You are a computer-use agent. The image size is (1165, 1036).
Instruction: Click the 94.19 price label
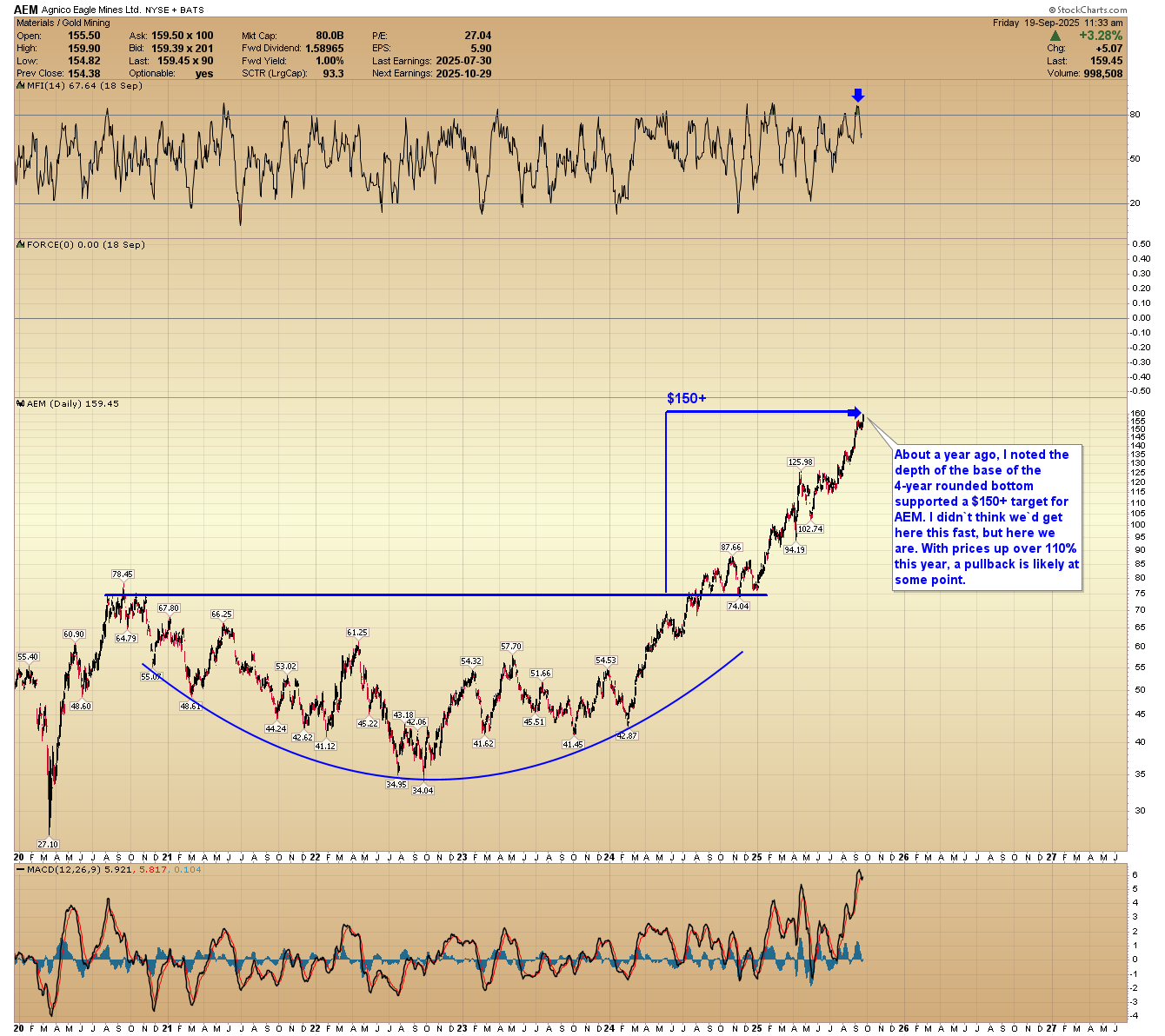pos(795,550)
